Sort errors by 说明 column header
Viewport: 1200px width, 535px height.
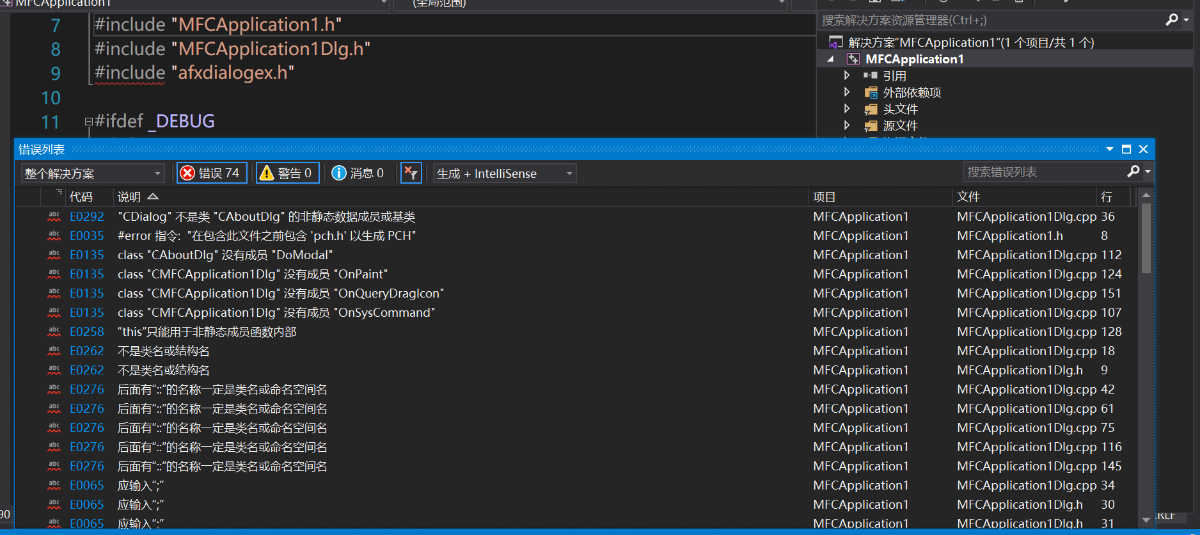point(460,197)
